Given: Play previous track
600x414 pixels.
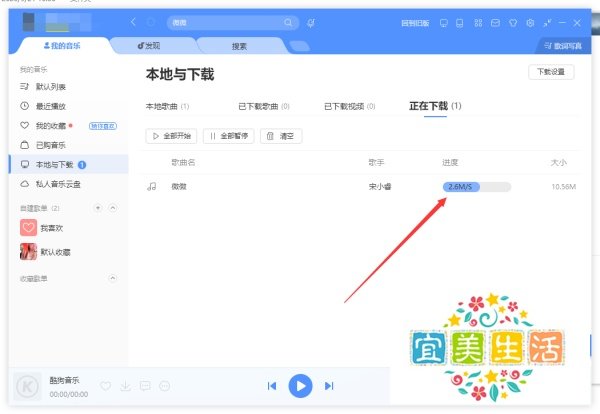Looking at the screenshot, I should (272, 386).
